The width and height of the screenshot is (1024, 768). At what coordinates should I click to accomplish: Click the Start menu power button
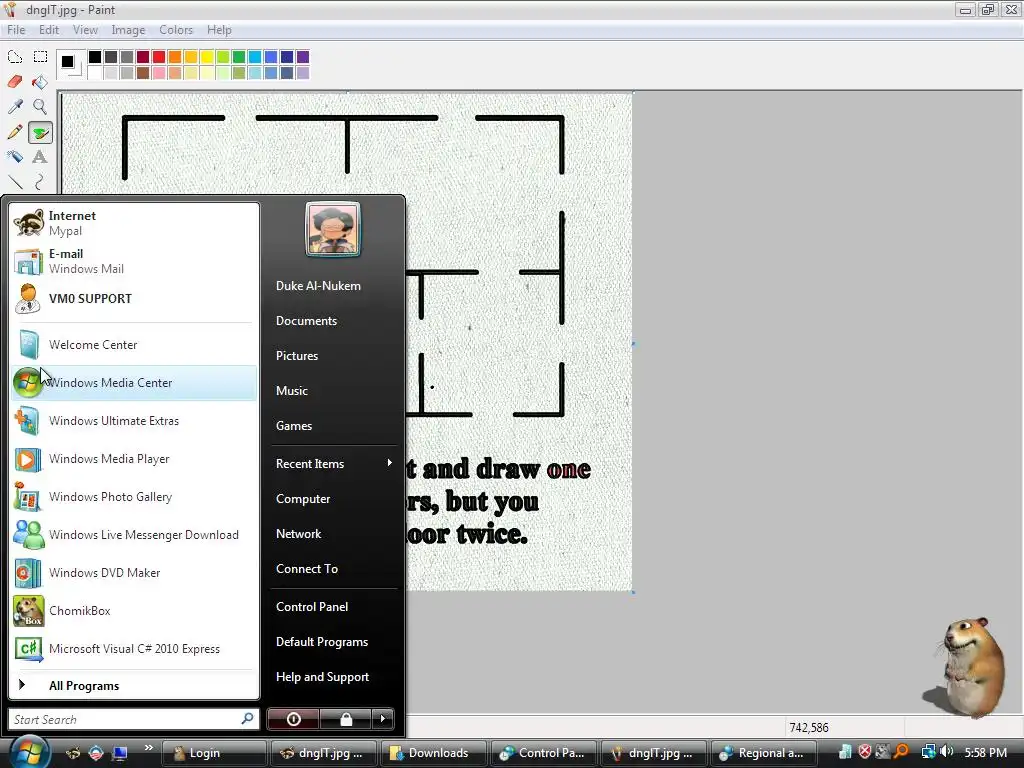coord(293,719)
